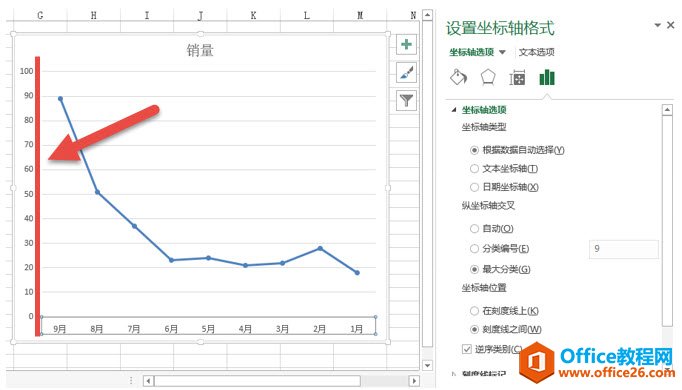The image size is (682, 390).
Task: Click the 50 value axis label
Action: click(x=29, y=194)
